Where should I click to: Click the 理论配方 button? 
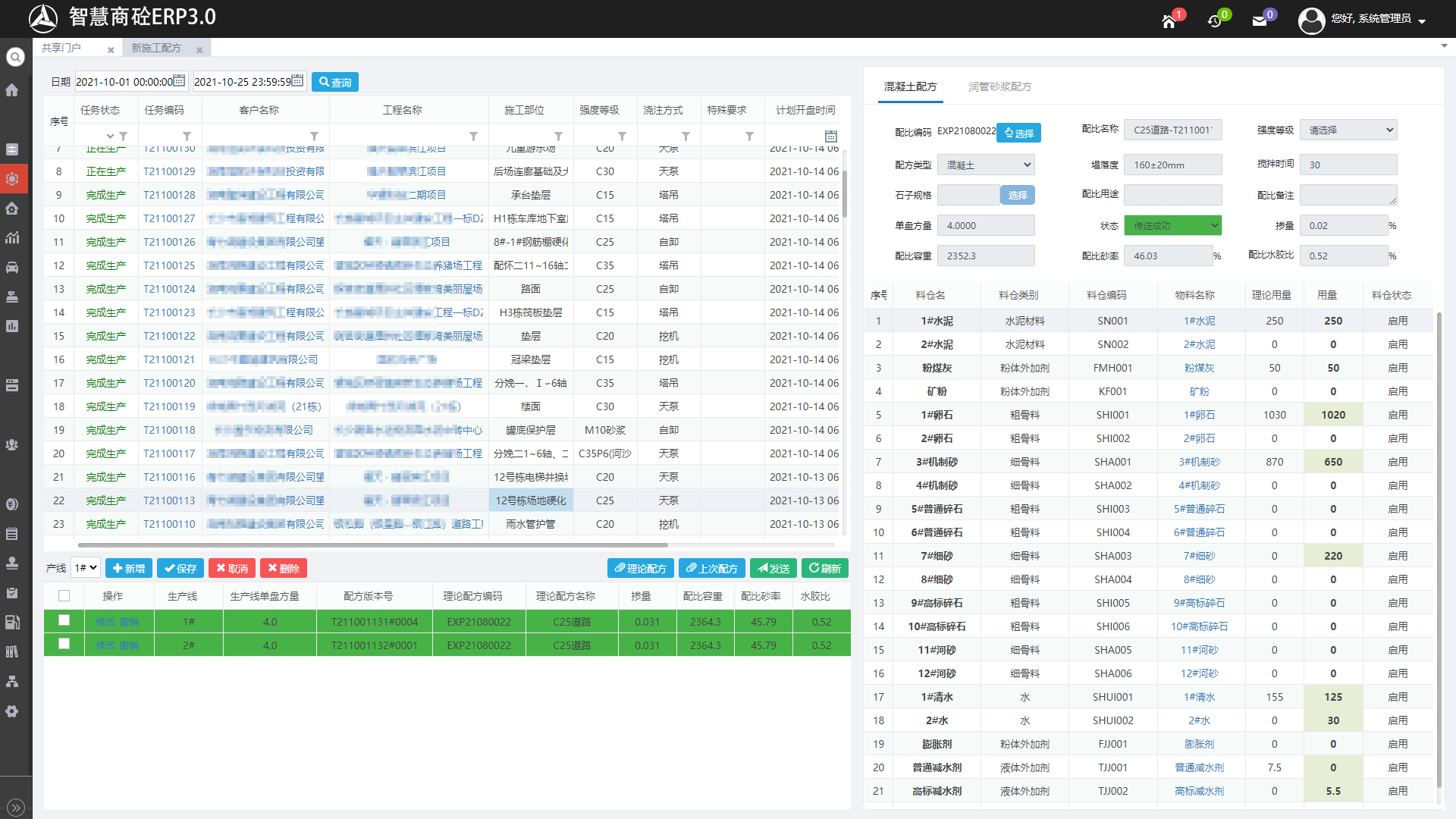click(640, 568)
